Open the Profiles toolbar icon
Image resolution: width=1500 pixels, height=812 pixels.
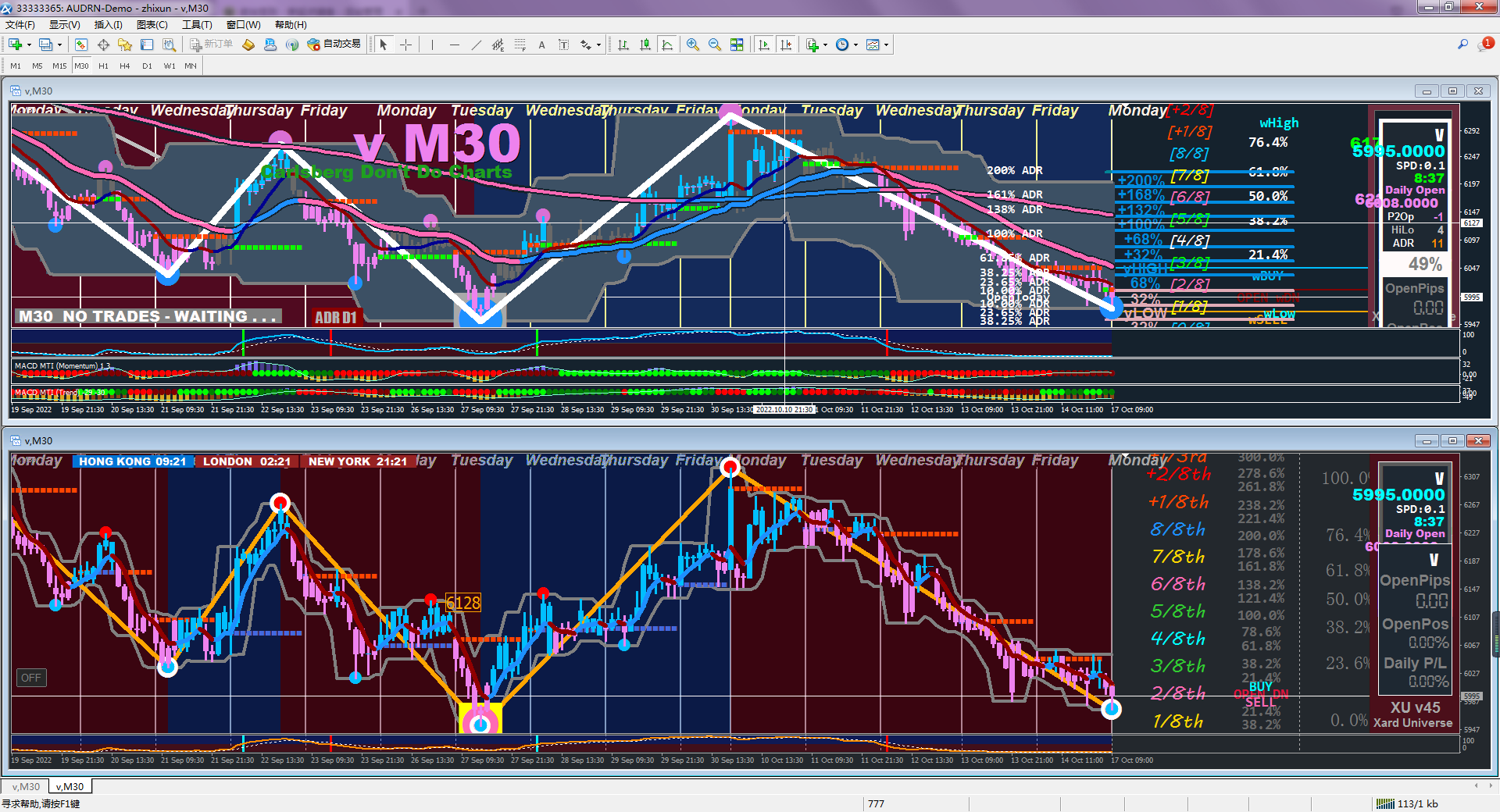click(45, 45)
